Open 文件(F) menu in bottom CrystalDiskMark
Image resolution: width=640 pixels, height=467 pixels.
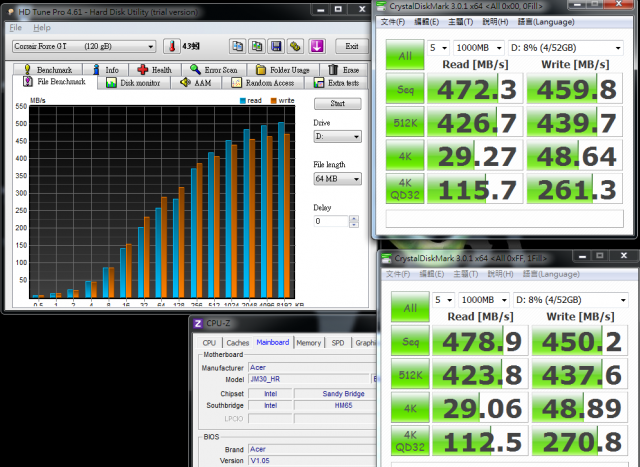(398, 274)
